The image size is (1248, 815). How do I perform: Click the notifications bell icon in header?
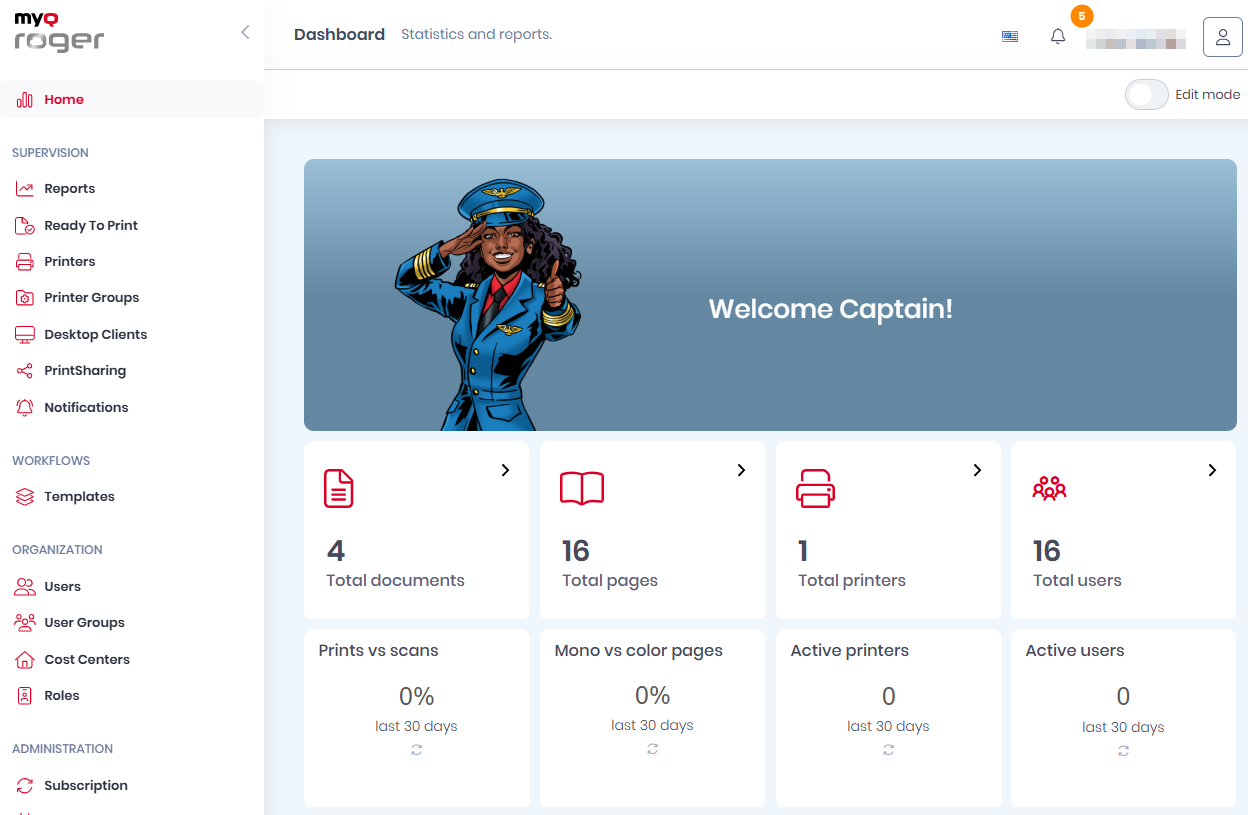coord(1057,37)
